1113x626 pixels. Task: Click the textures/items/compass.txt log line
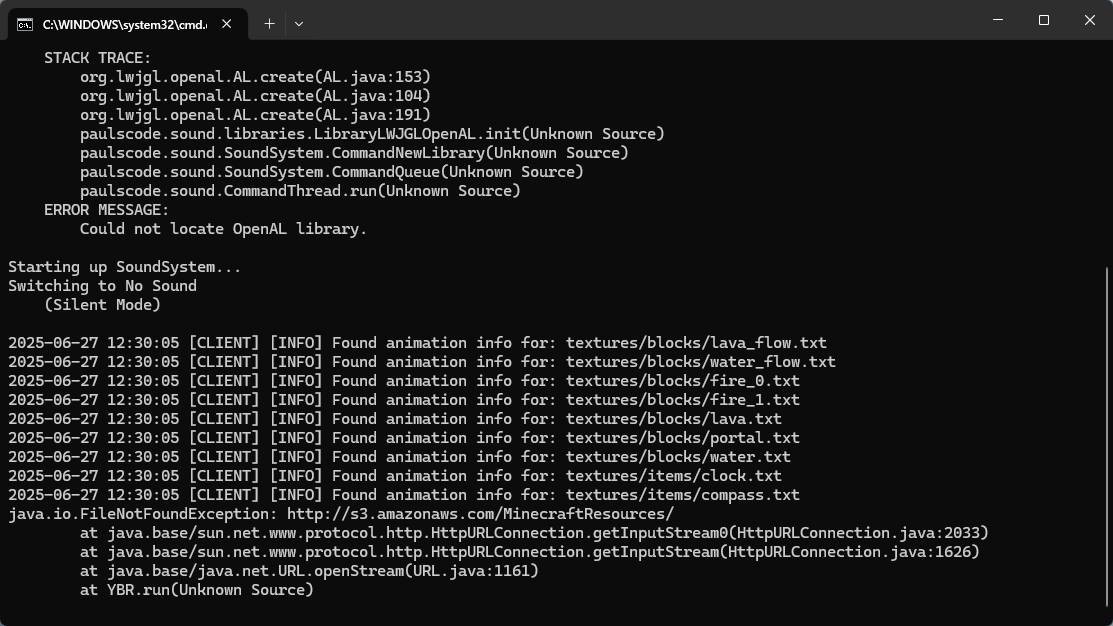pyautogui.click(x=404, y=495)
